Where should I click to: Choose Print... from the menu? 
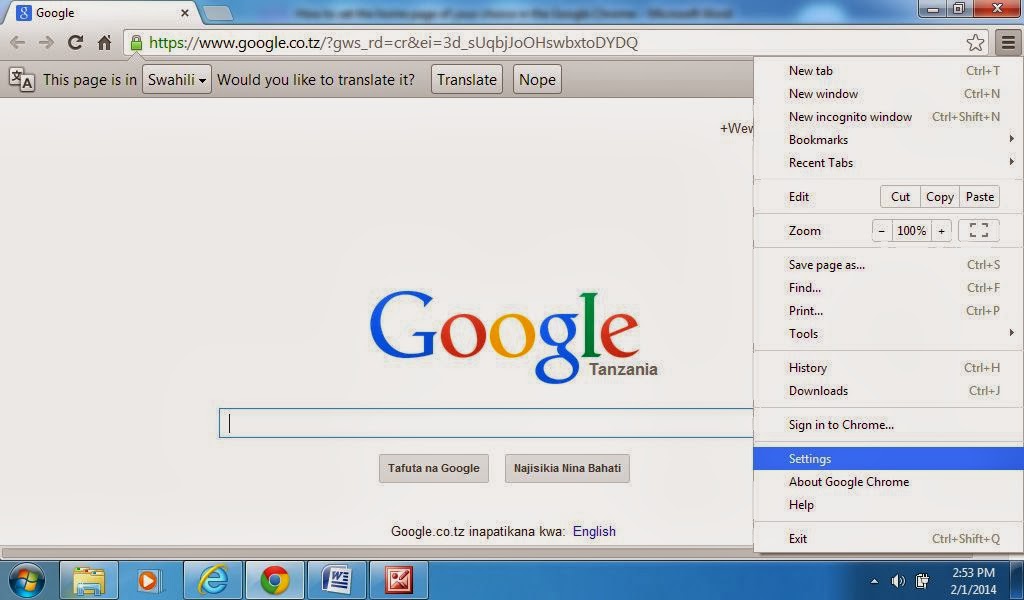888,311
